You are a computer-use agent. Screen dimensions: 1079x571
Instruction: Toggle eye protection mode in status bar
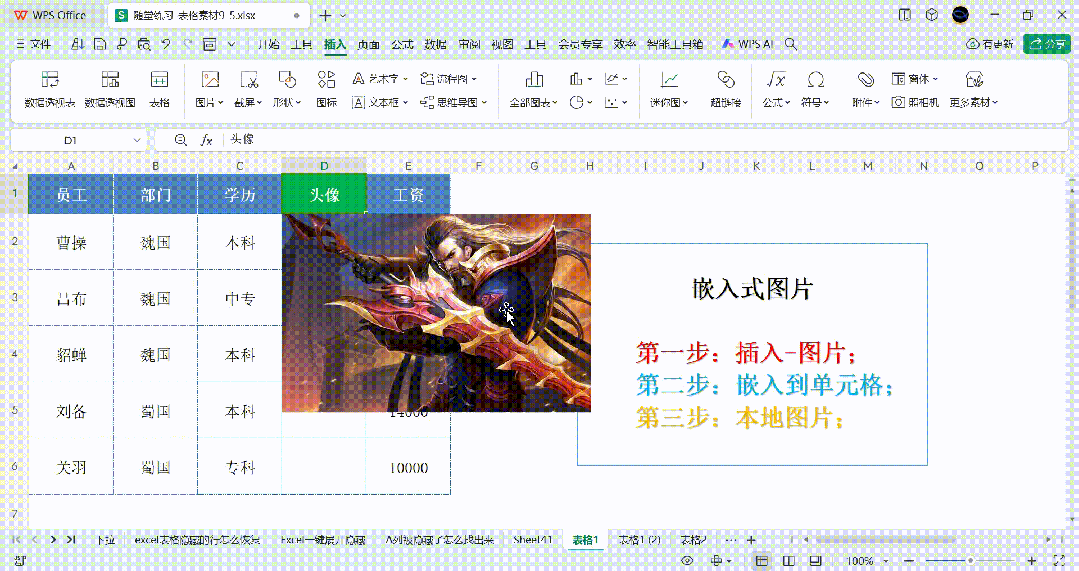687,561
